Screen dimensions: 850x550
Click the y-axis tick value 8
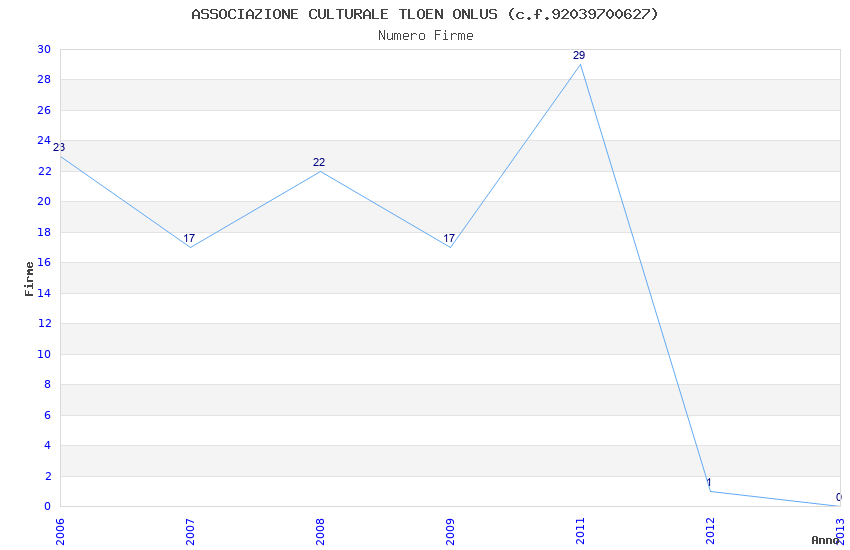(x=47, y=384)
